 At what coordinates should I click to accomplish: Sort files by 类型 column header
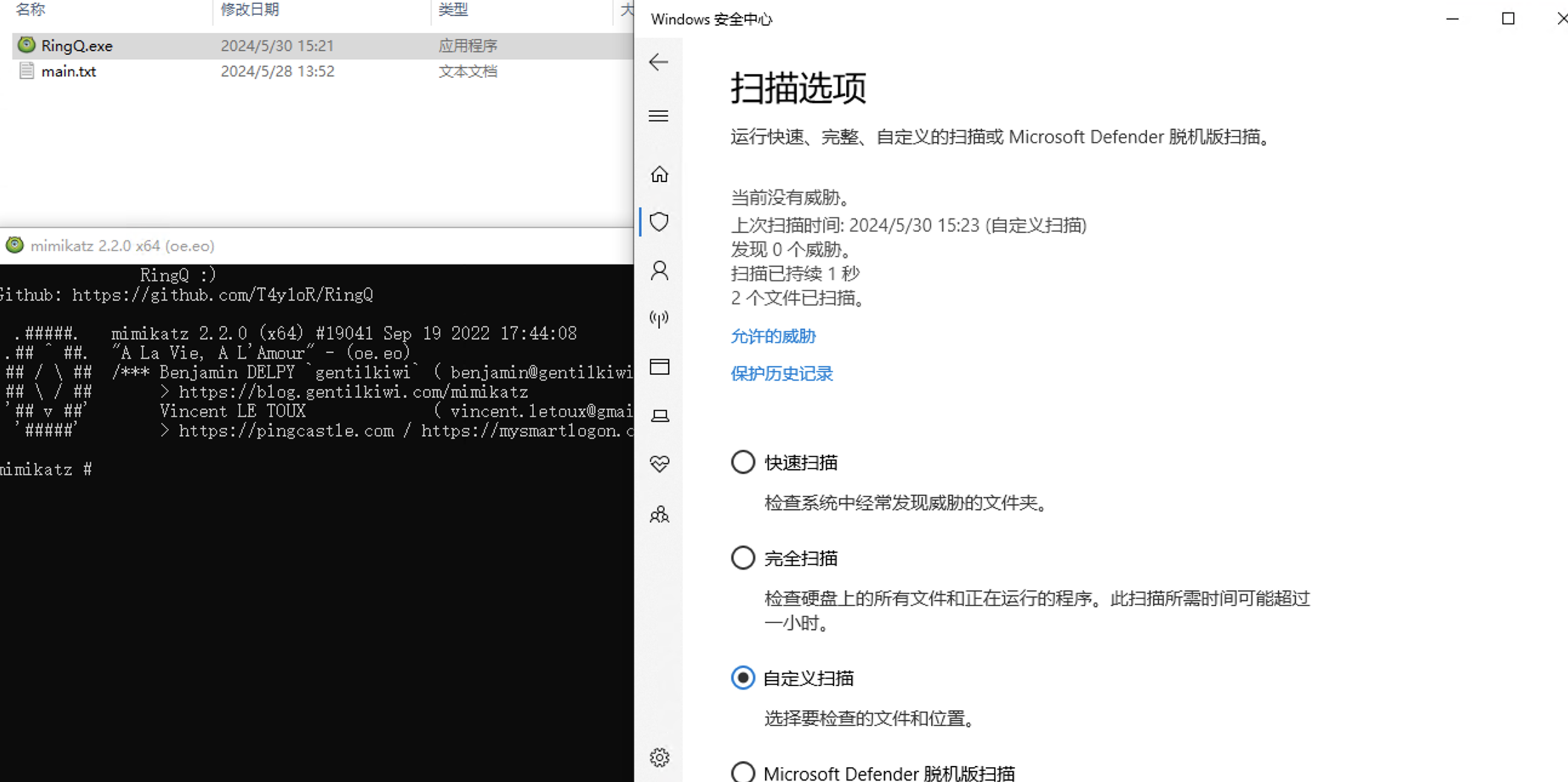[453, 9]
